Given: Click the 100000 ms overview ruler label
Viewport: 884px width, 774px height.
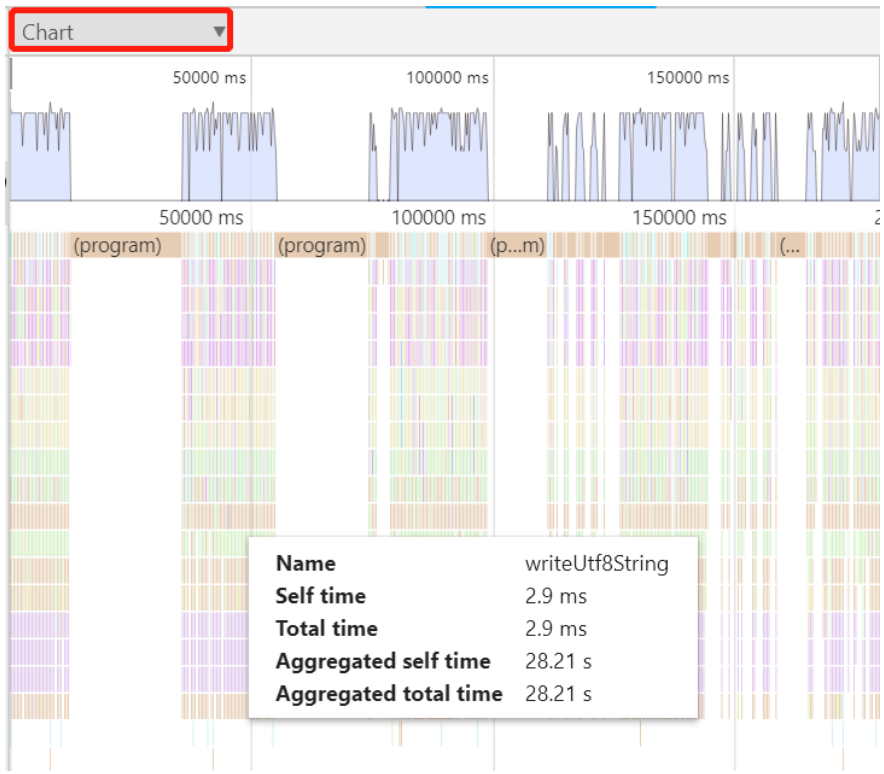Looking at the screenshot, I should pos(447,77).
